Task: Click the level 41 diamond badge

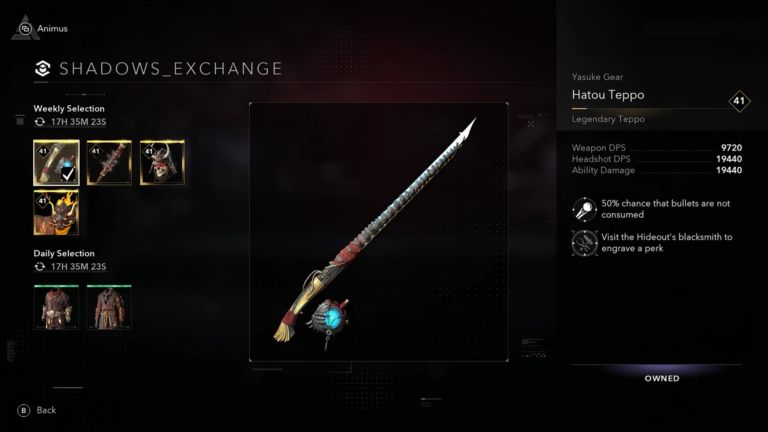Action: point(739,101)
